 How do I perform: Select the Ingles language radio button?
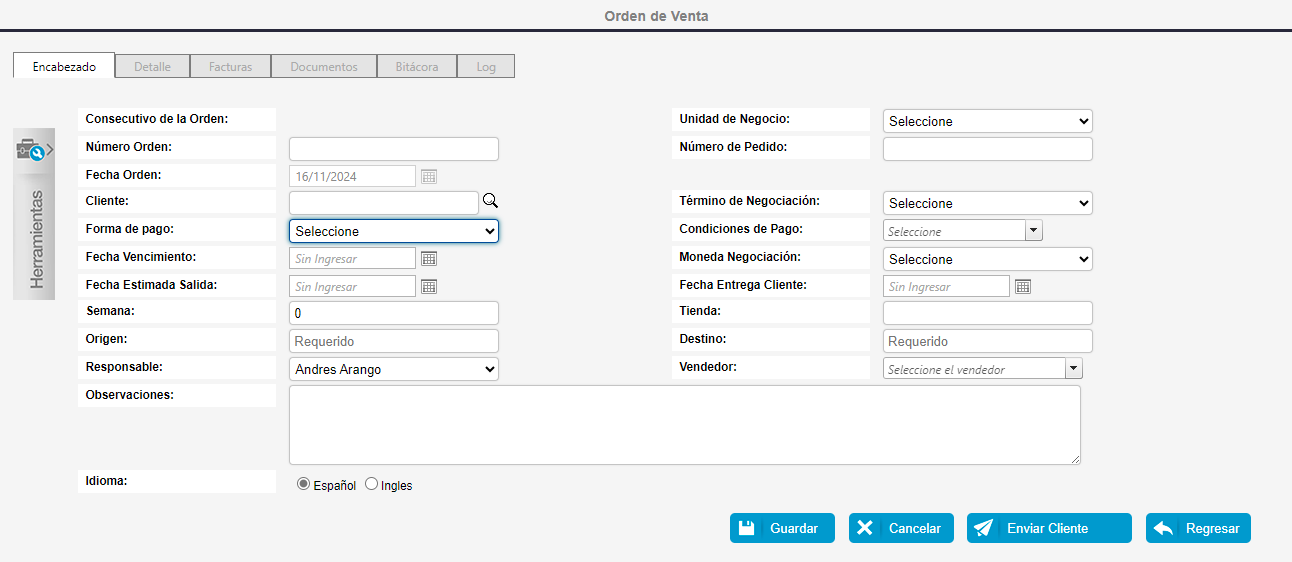coord(372,484)
